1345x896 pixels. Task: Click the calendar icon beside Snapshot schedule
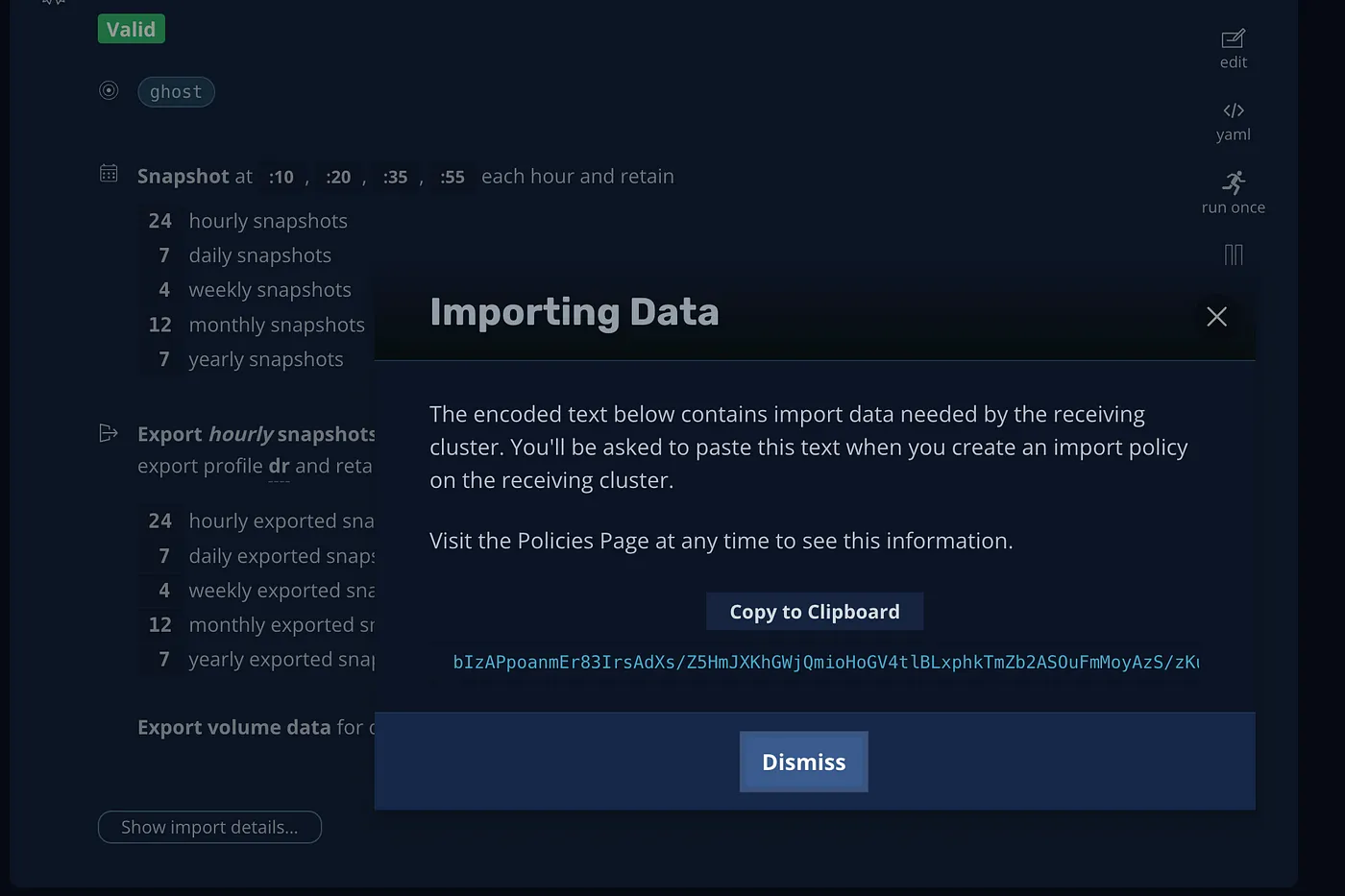[x=109, y=174]
